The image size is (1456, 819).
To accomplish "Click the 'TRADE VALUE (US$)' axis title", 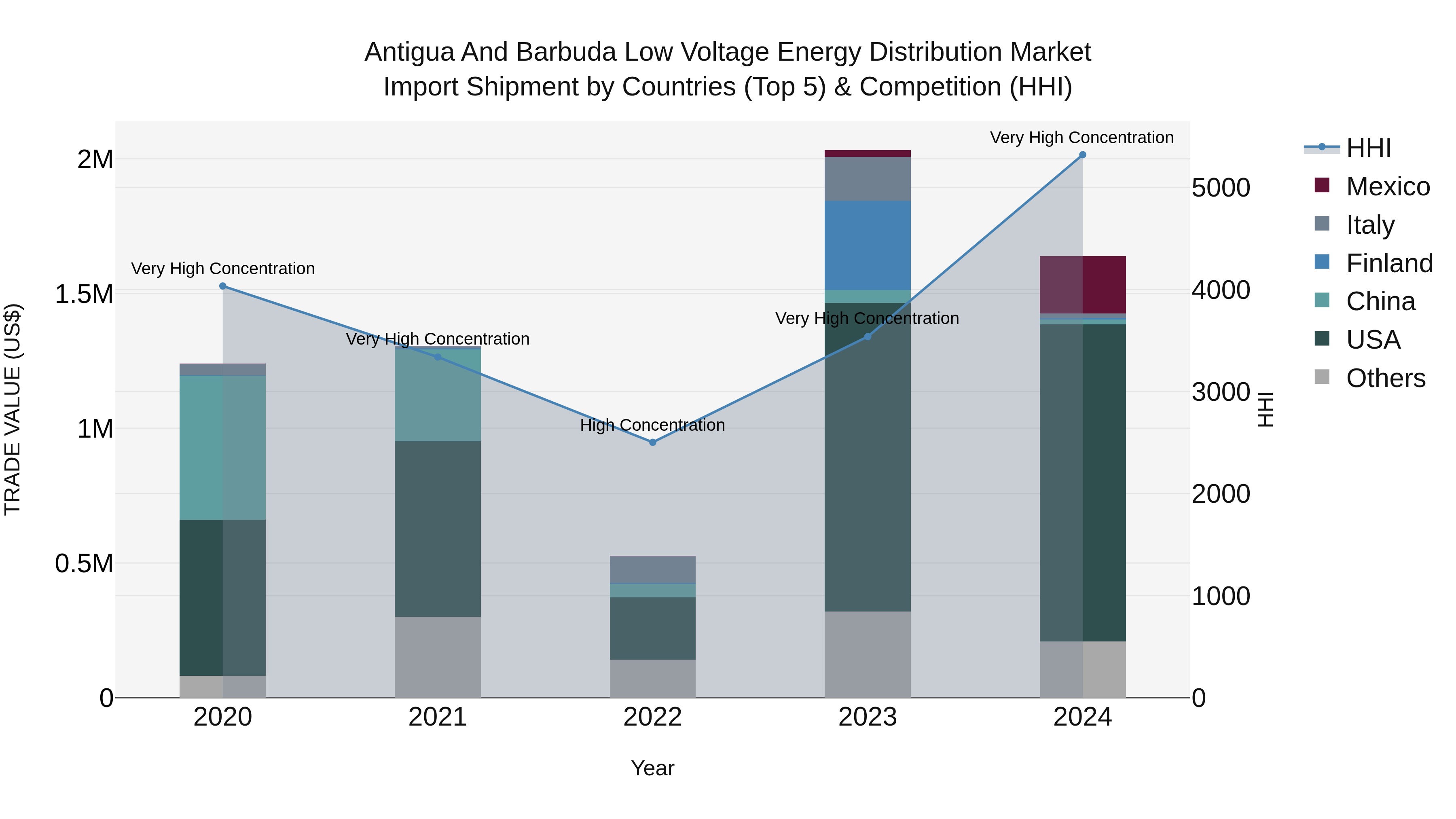I will [x=13, y=409].
